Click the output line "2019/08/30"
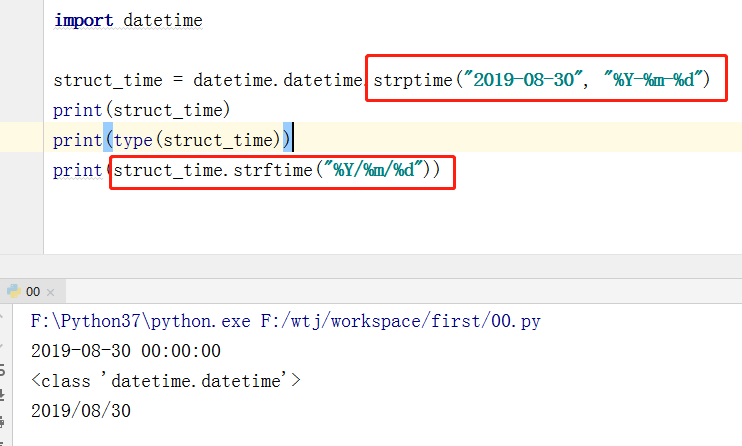The width and height of the screenshot is (742, 446). tap(81, 411)
